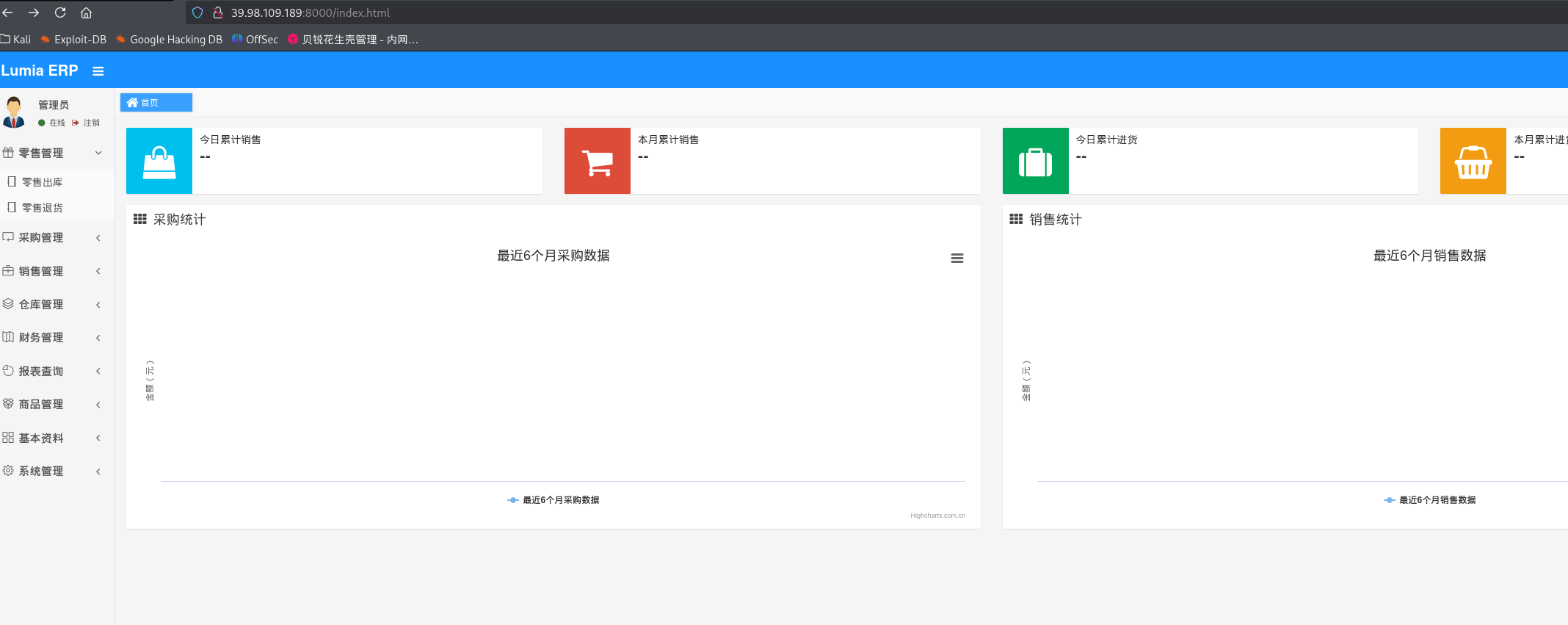The image size is (1568, 625).
Task: Expand the 报表查询 menu chevron
Action: click(x=98, y=371)
